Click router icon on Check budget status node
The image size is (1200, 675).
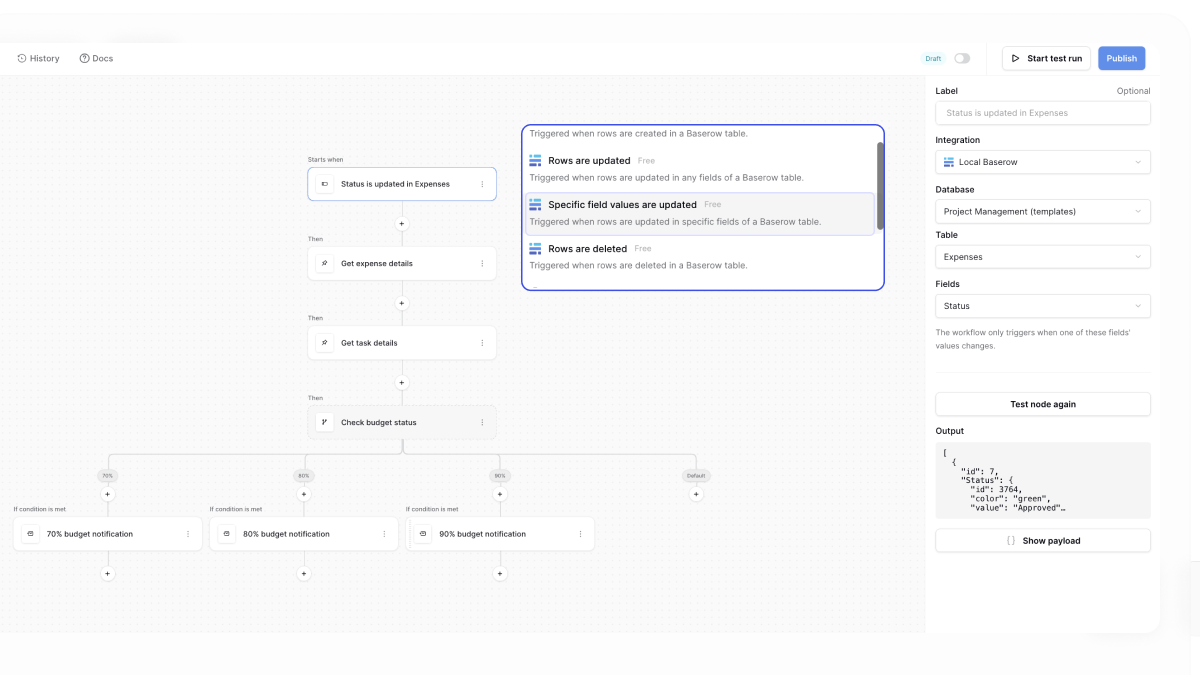click(x=324, y=422)
